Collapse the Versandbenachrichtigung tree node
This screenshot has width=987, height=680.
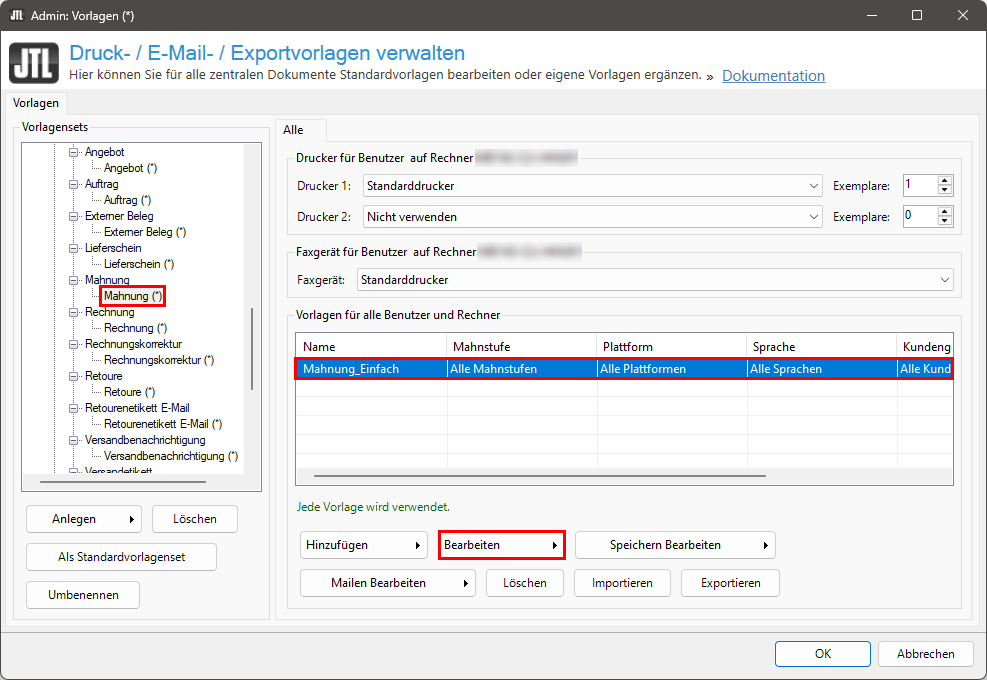tap(74, 440)
